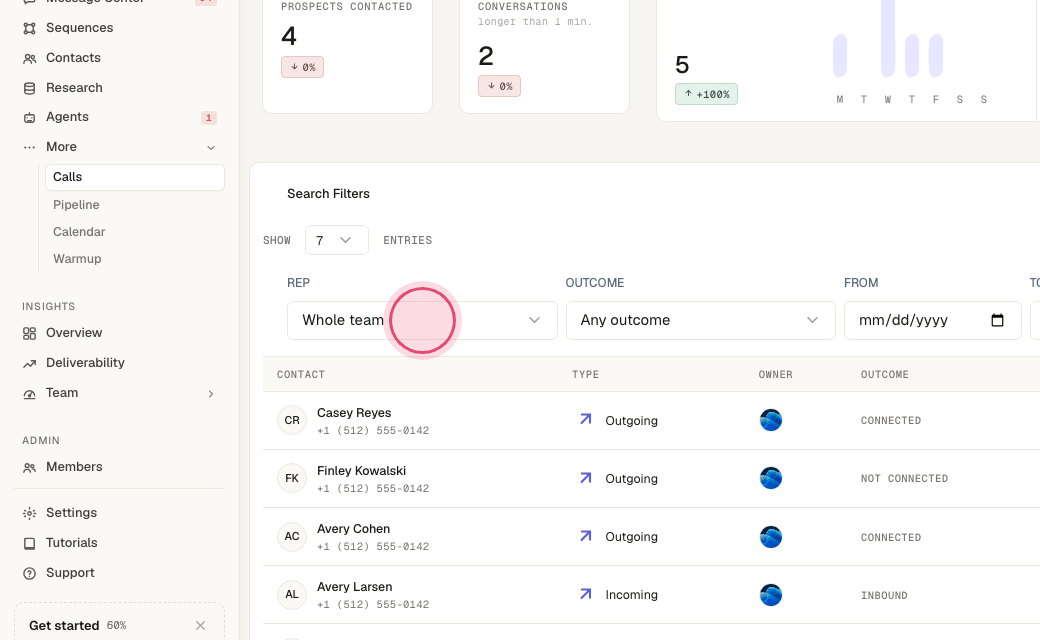Click the Research database icon
The image size is (1040, 640).
tap(29, 88)
